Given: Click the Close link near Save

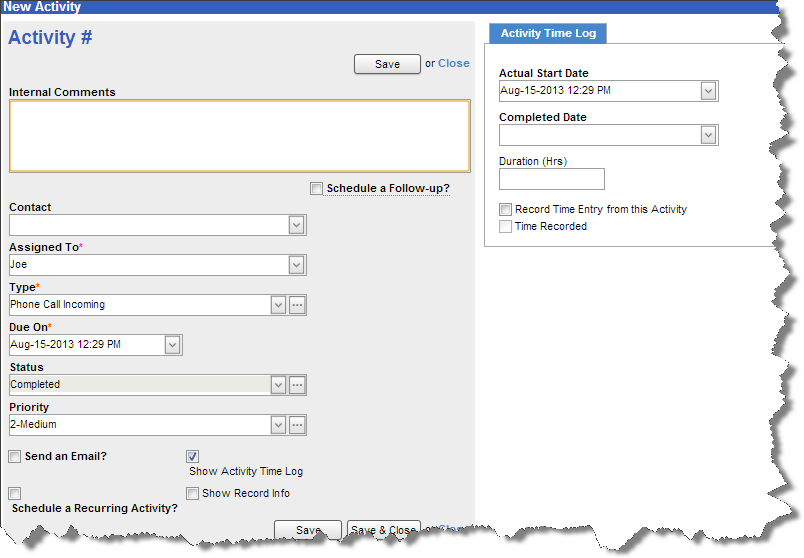Looking at the screenshot, I should pos(453,63).
